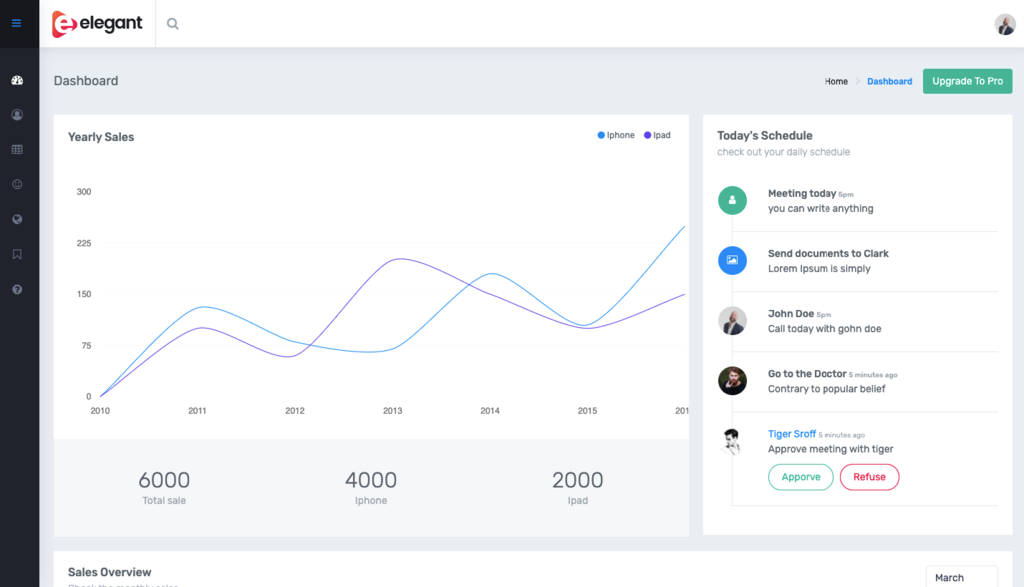
Task: Open the user account sidebar icon
Action: (17, 115)
